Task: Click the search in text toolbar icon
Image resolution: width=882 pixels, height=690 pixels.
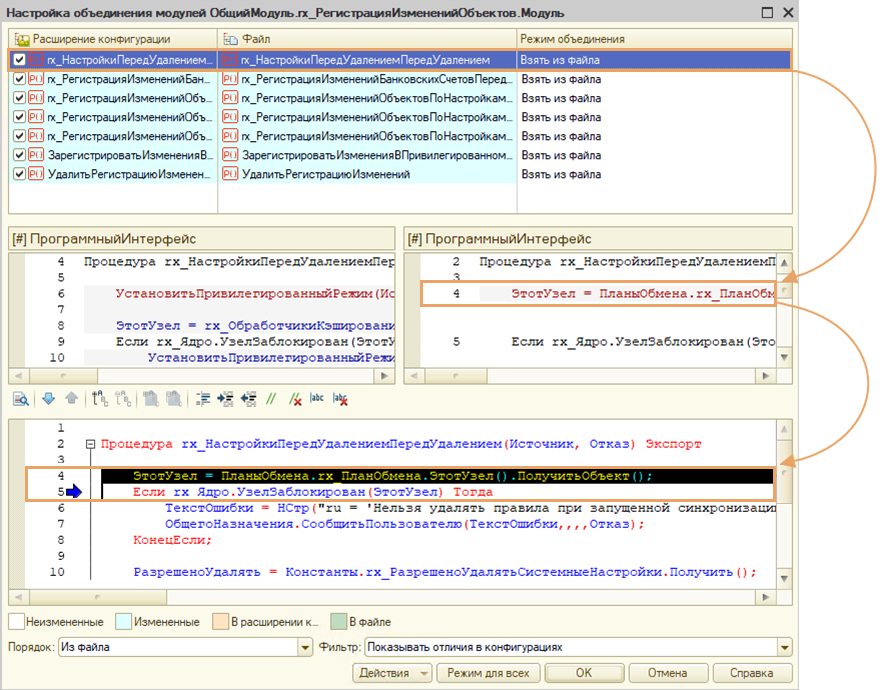Action: [x=21, y=398]
